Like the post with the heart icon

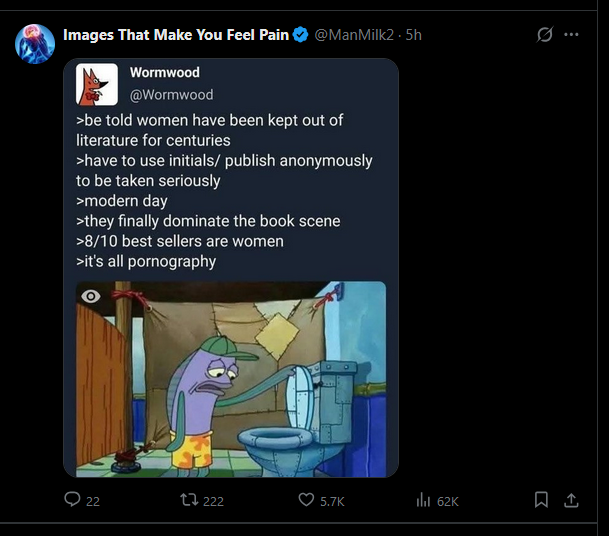pos(306,500)
